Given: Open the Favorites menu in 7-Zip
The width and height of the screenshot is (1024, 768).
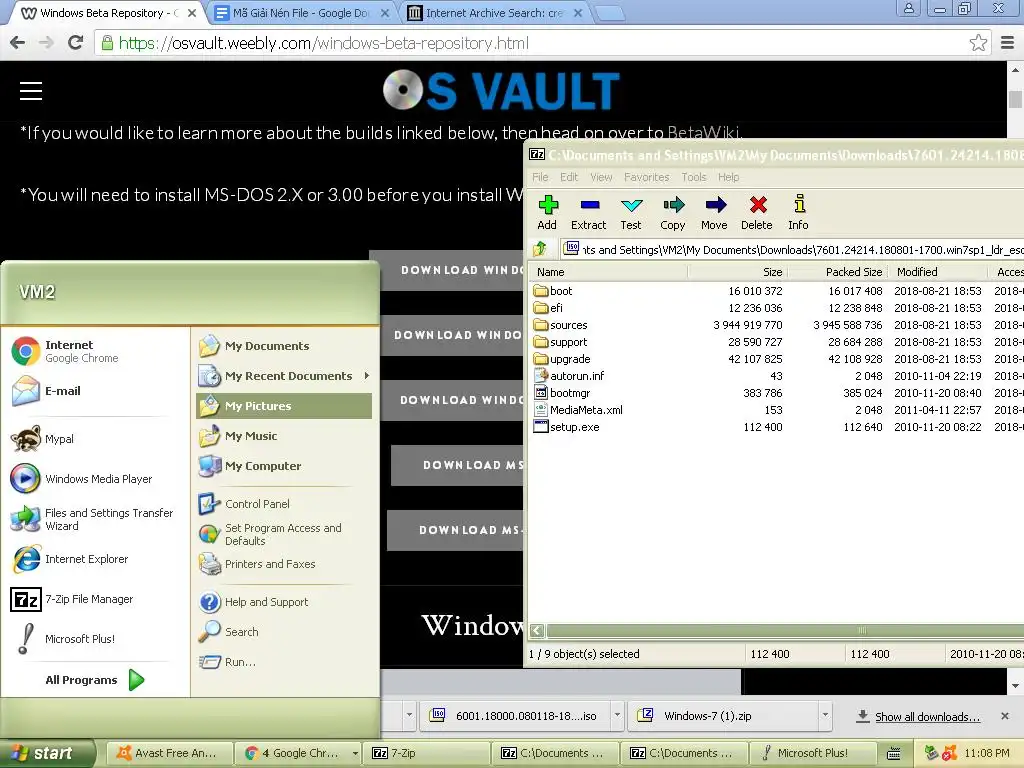Looking at the screenshot, I should (x=646, y=177).
